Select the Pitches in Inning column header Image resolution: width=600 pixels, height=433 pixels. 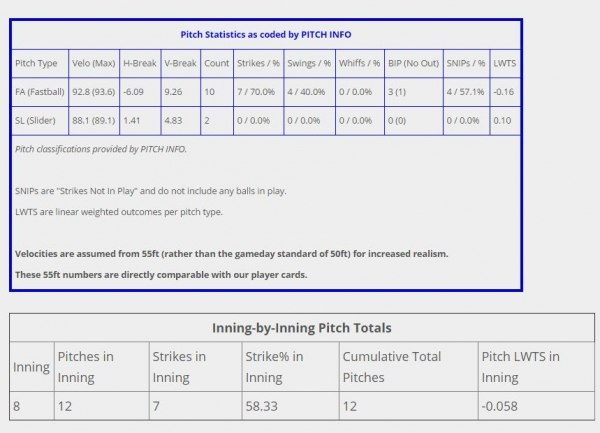pos(102,367)
